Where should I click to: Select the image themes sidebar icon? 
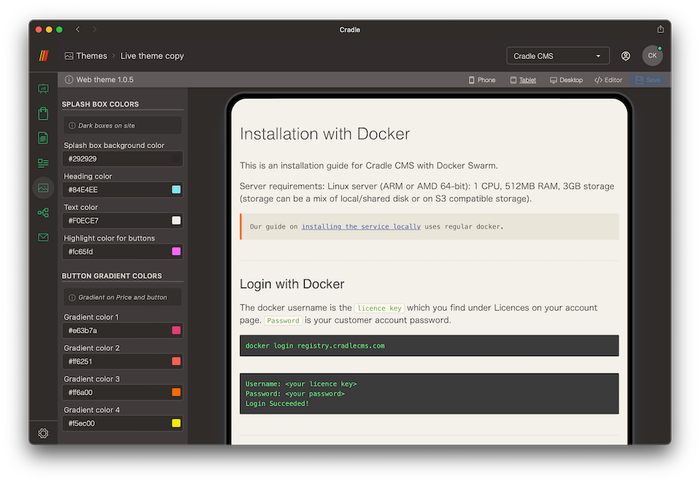[x=43, y=188]
